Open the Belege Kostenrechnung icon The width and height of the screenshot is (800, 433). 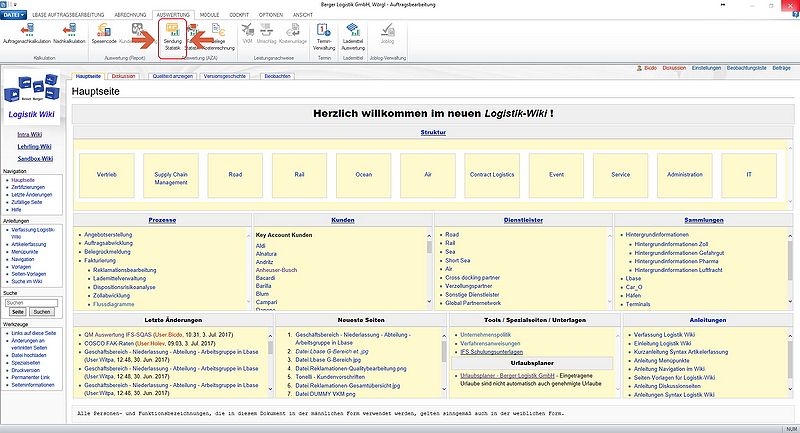tap(218, 37)
